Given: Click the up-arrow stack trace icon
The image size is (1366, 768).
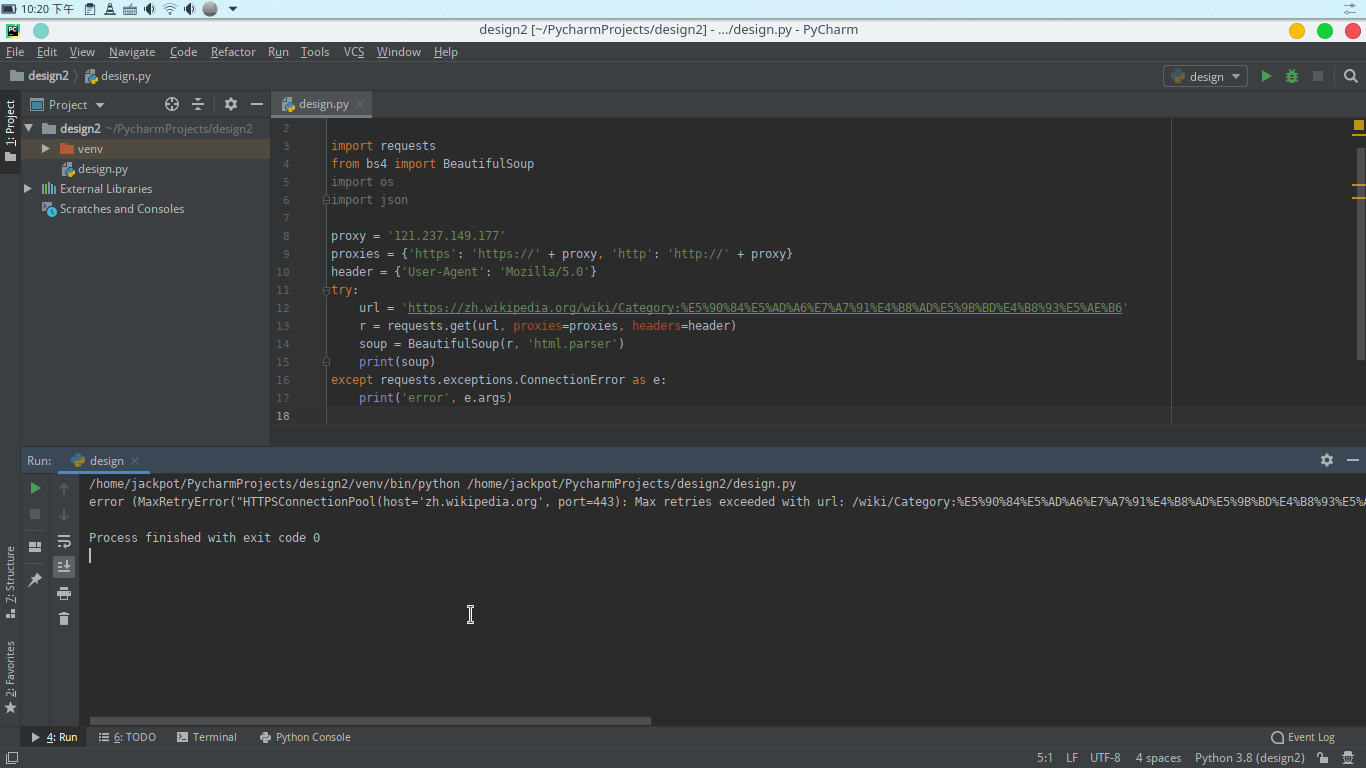Looking at the screenshot, I should click(64, 488).
